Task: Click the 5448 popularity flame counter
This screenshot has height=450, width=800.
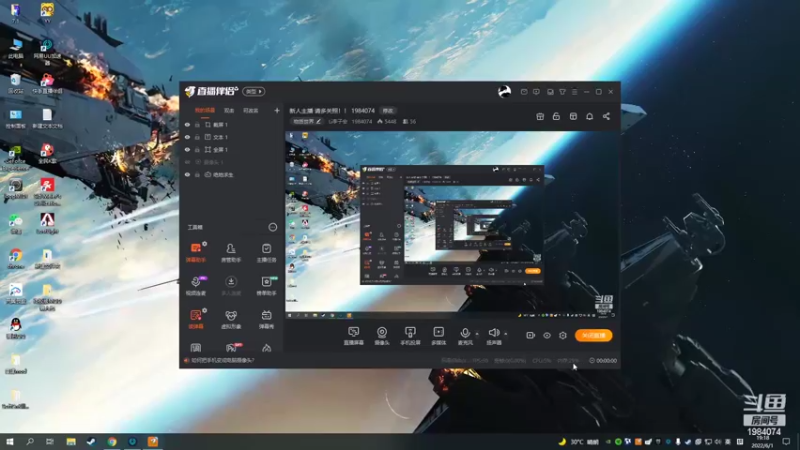Action: click(x=387, y=121)
